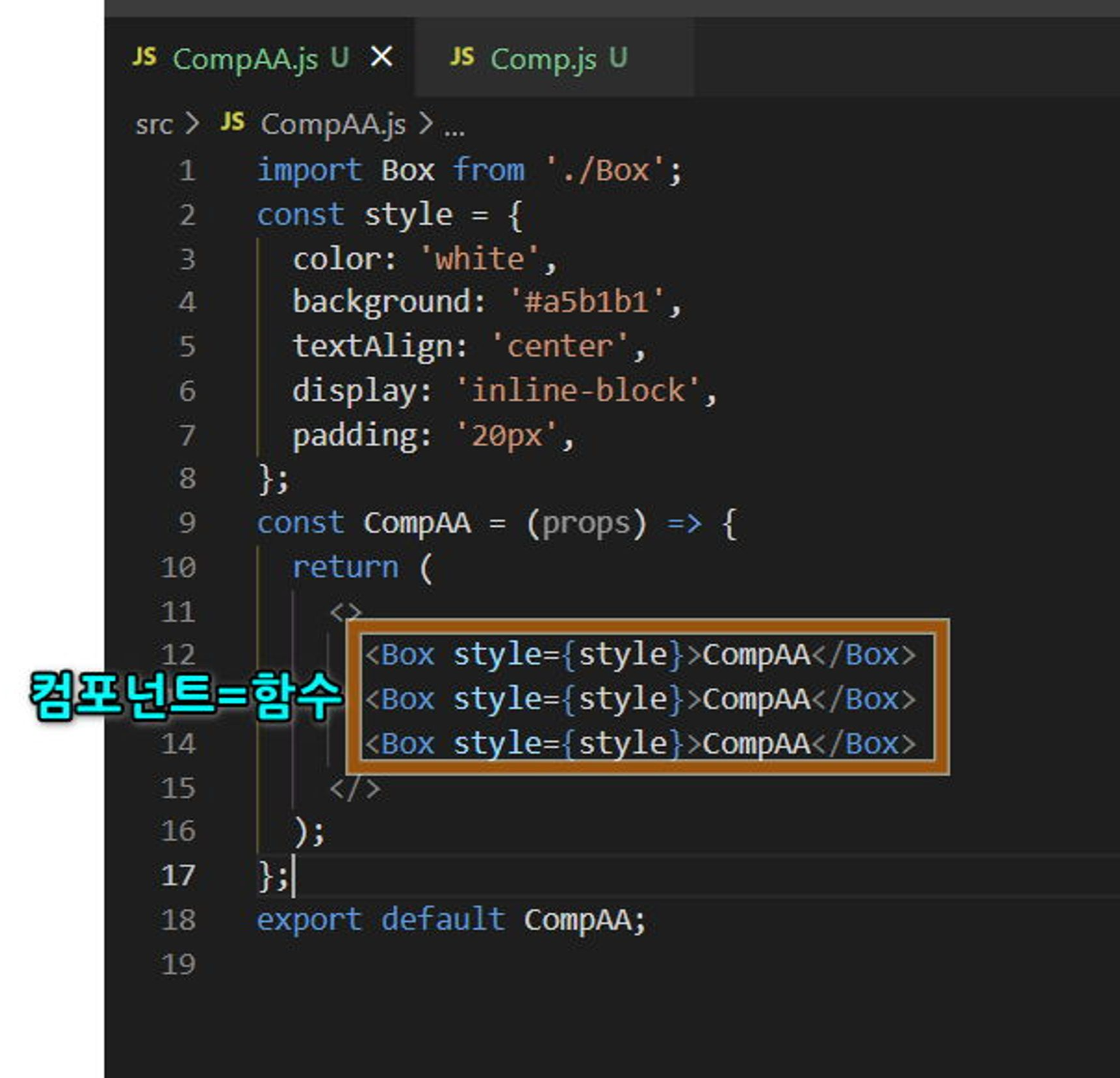
Task: Select the CompAA.js editor tab
Action: point(245,59)
